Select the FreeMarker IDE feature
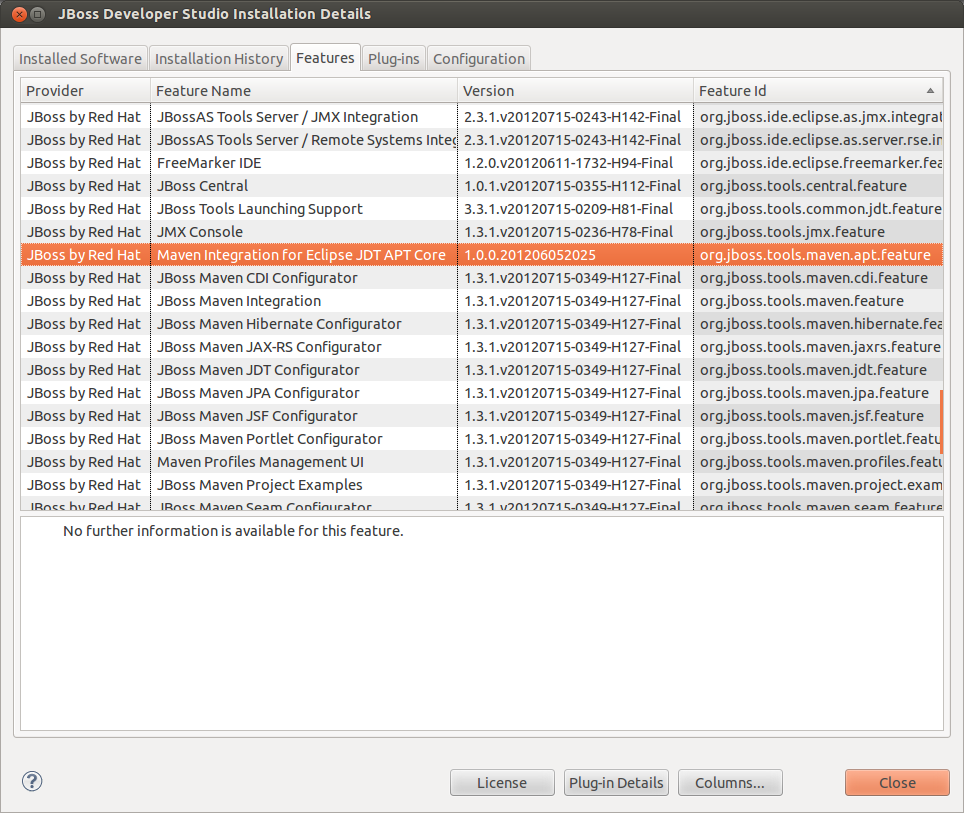The height and width of the screenshot is (813, 964). click(481, 163)
